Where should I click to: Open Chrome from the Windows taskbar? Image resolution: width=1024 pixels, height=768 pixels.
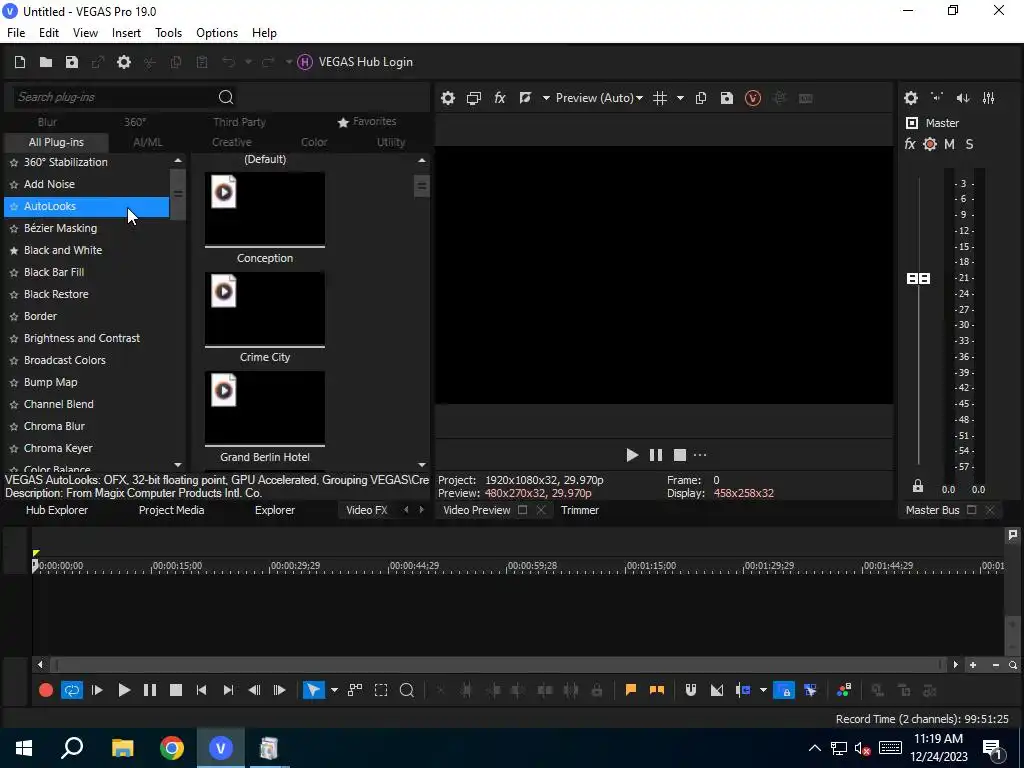click(172, 748)
